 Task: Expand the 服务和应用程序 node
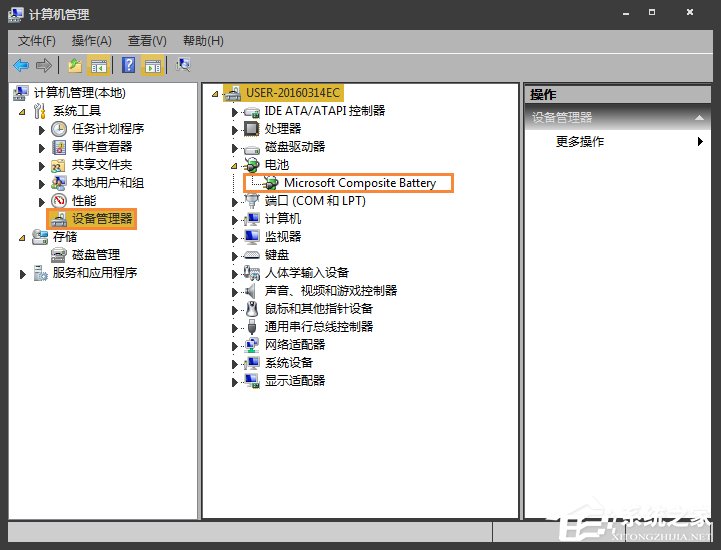[x=23, y=275]
